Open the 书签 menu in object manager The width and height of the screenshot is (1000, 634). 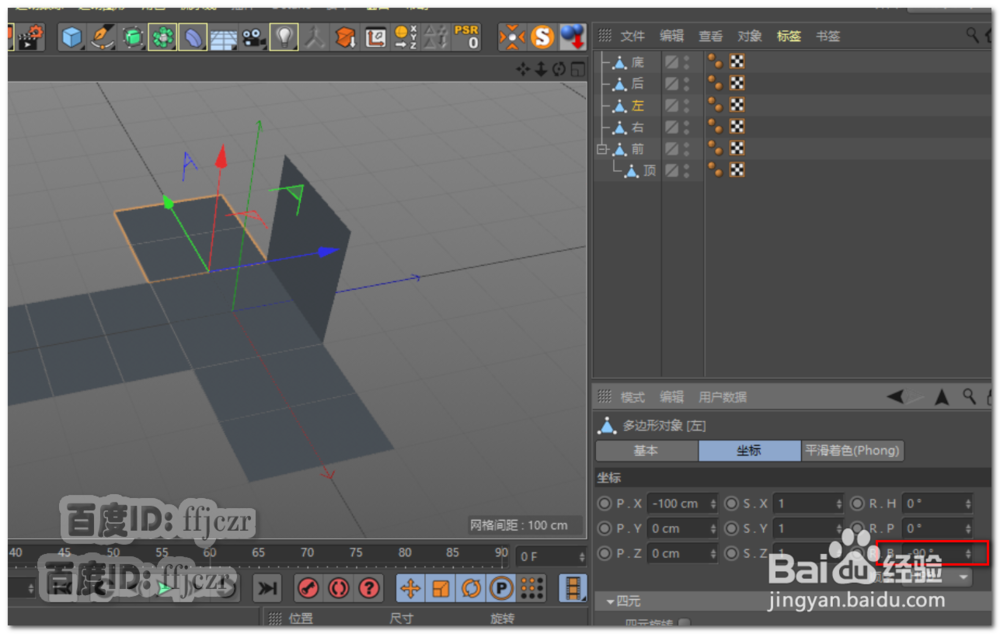click(x=827, y=36)
